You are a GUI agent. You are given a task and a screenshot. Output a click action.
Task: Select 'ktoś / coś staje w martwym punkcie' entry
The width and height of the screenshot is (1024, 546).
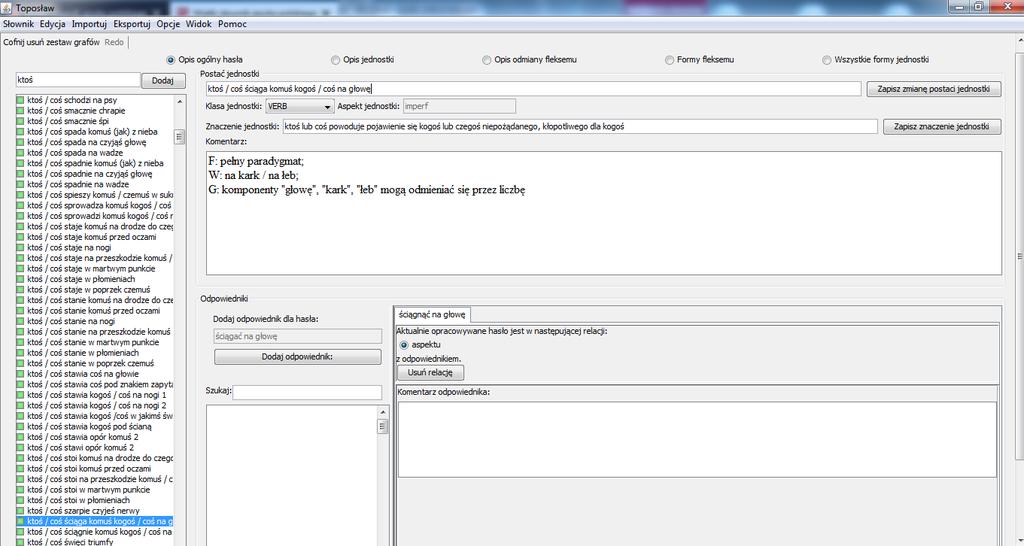pyautogui.click(x=91, y=268)
